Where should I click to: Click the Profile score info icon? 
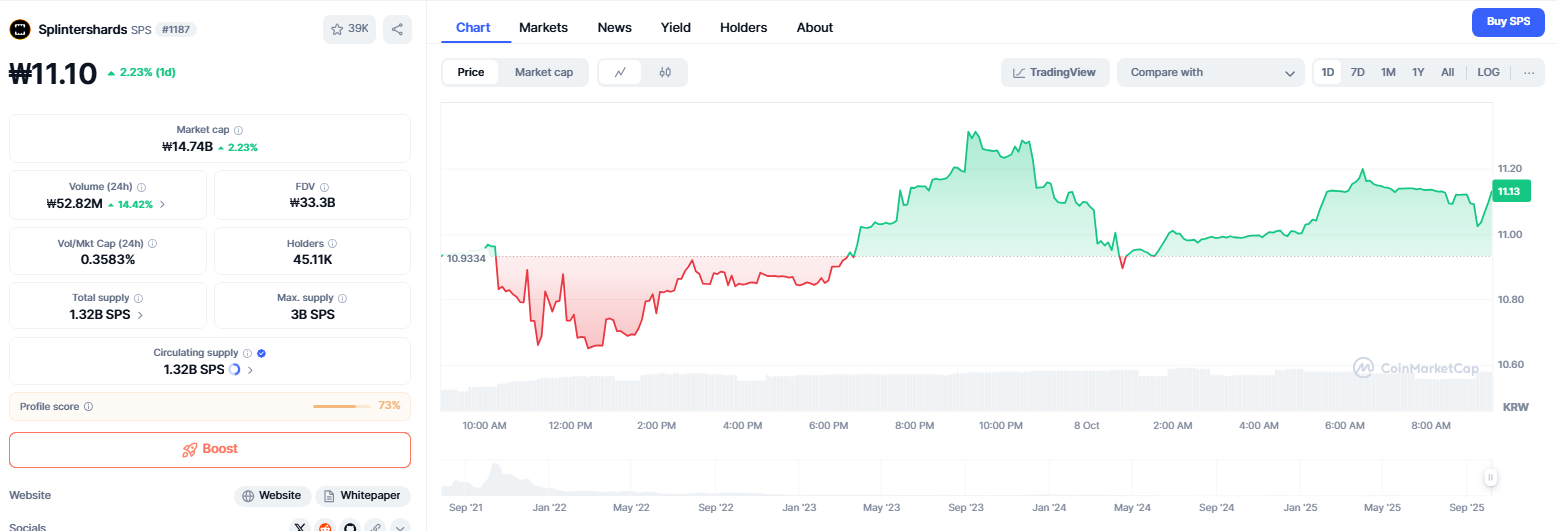(89, 406)
